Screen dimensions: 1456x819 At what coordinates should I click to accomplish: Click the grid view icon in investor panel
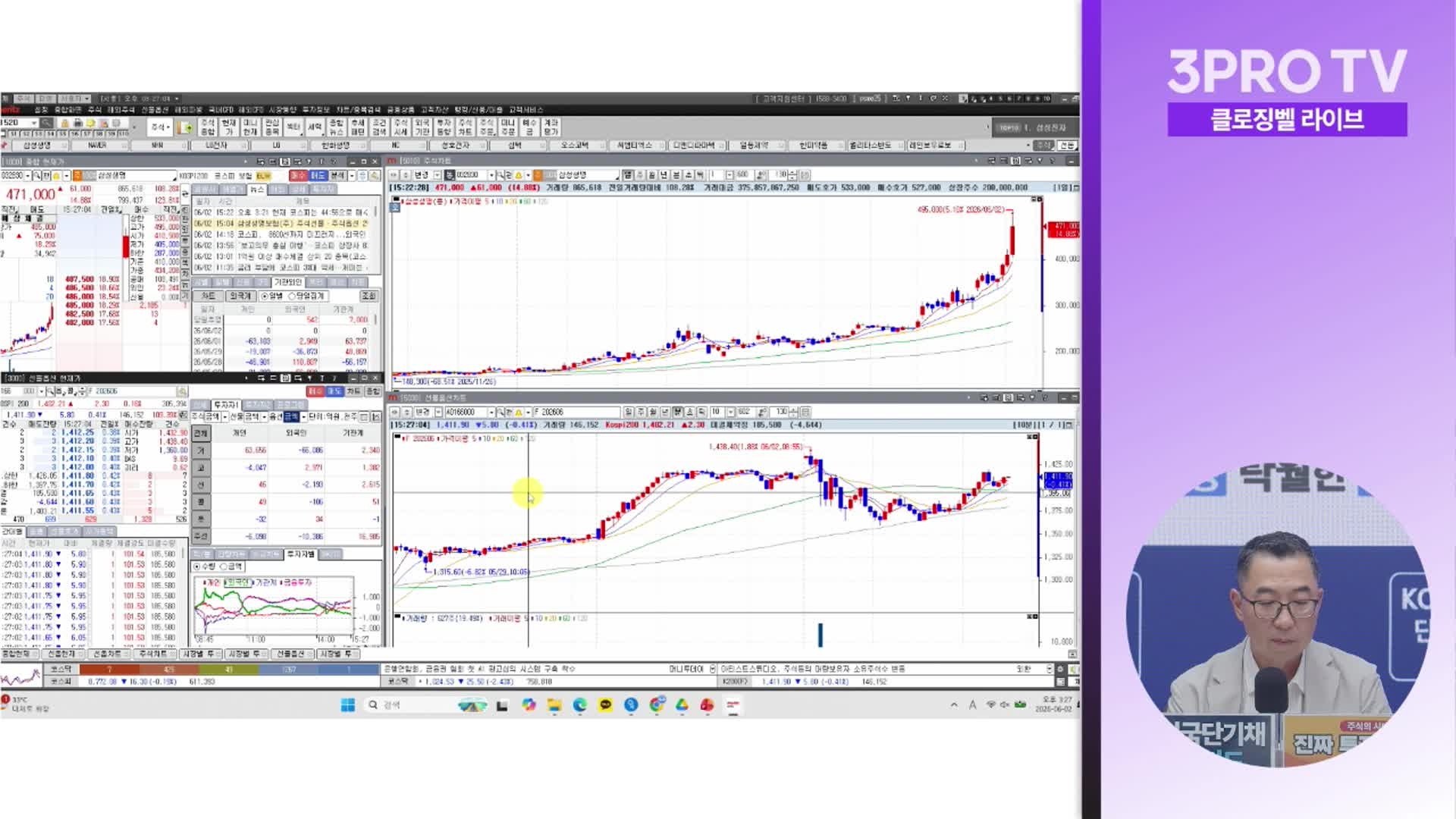[x=364, y=417]
